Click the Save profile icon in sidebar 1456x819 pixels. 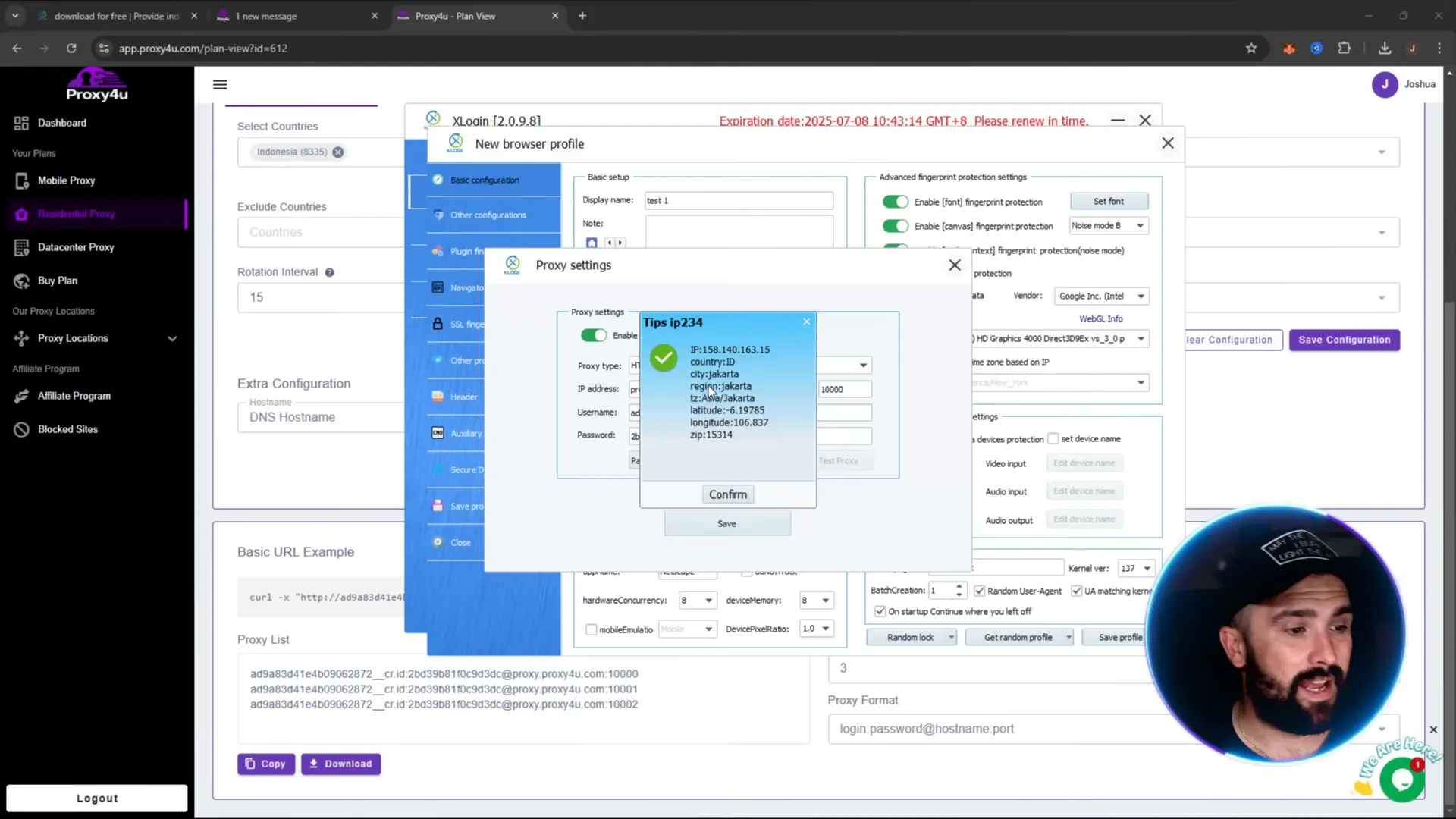[x=438, y=506]
